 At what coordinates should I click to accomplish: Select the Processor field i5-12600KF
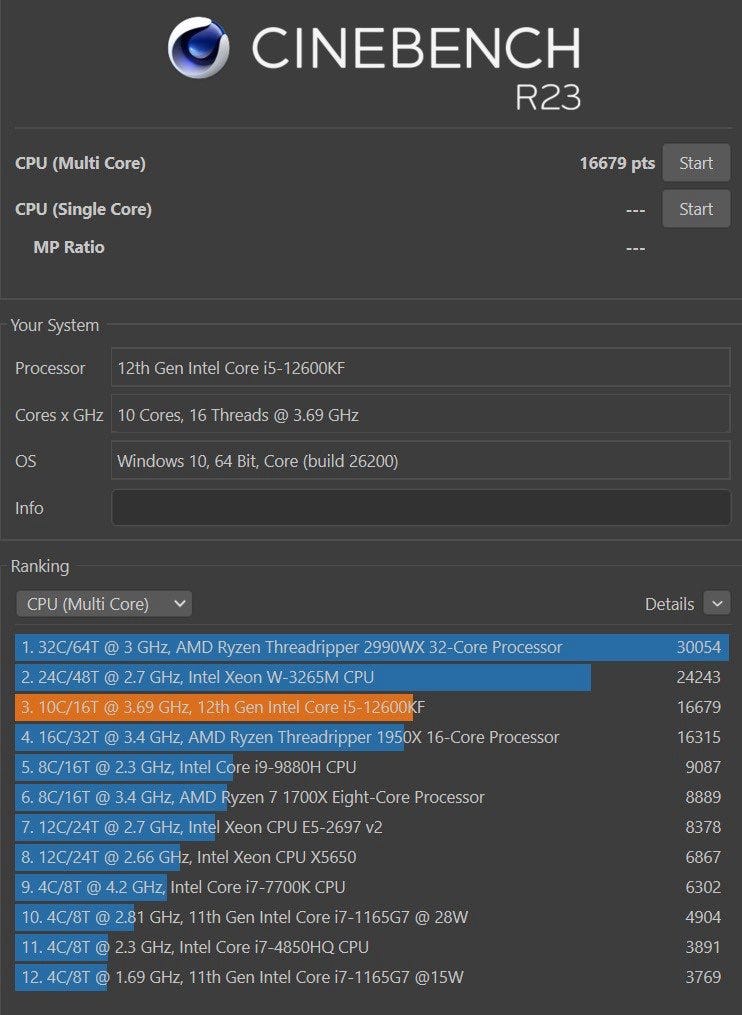tap(421, 368)
